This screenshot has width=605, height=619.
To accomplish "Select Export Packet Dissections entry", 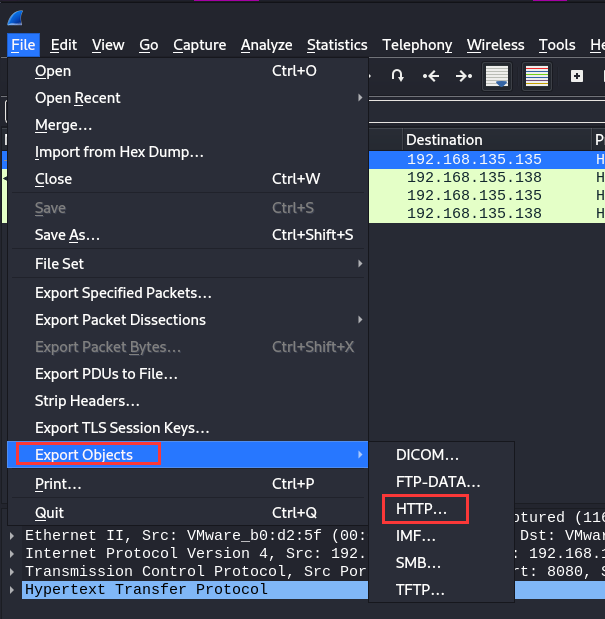I will point(188,320).
